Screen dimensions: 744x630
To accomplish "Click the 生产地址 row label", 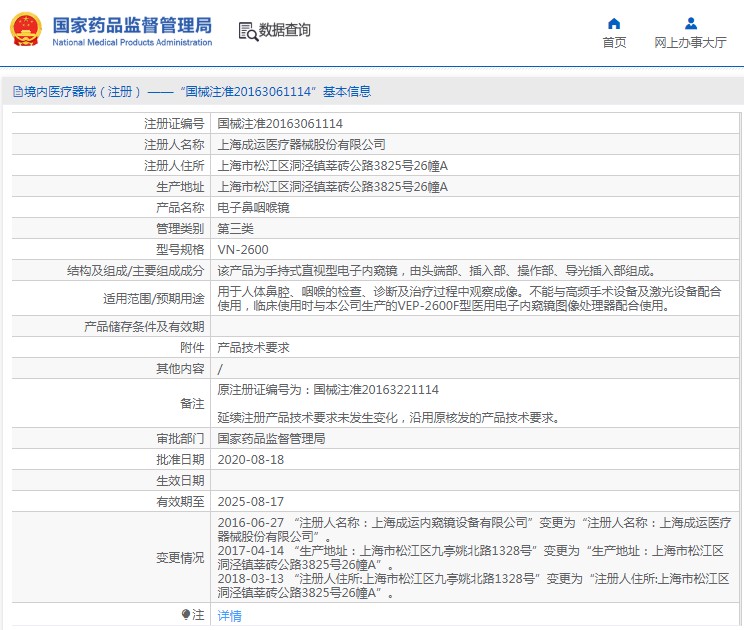I will pyautogui.click(x=180, y=187).
